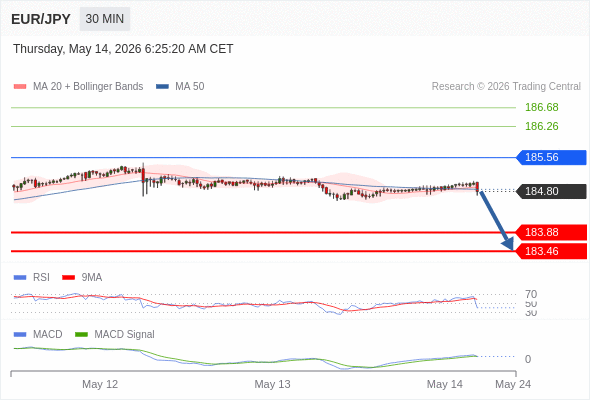
Task: Click the MACD Signal legend label
Action: [x=125, y=334]
